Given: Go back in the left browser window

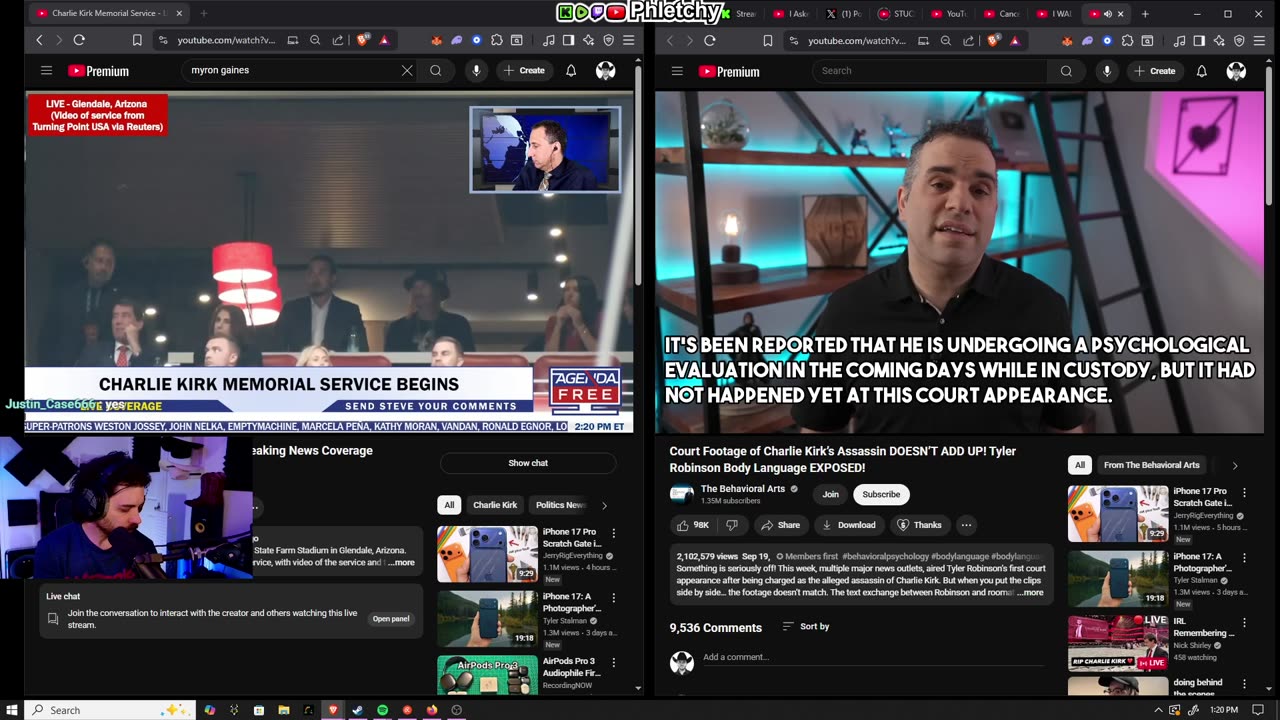Looking at the screenshot, I should pos(39,40).
